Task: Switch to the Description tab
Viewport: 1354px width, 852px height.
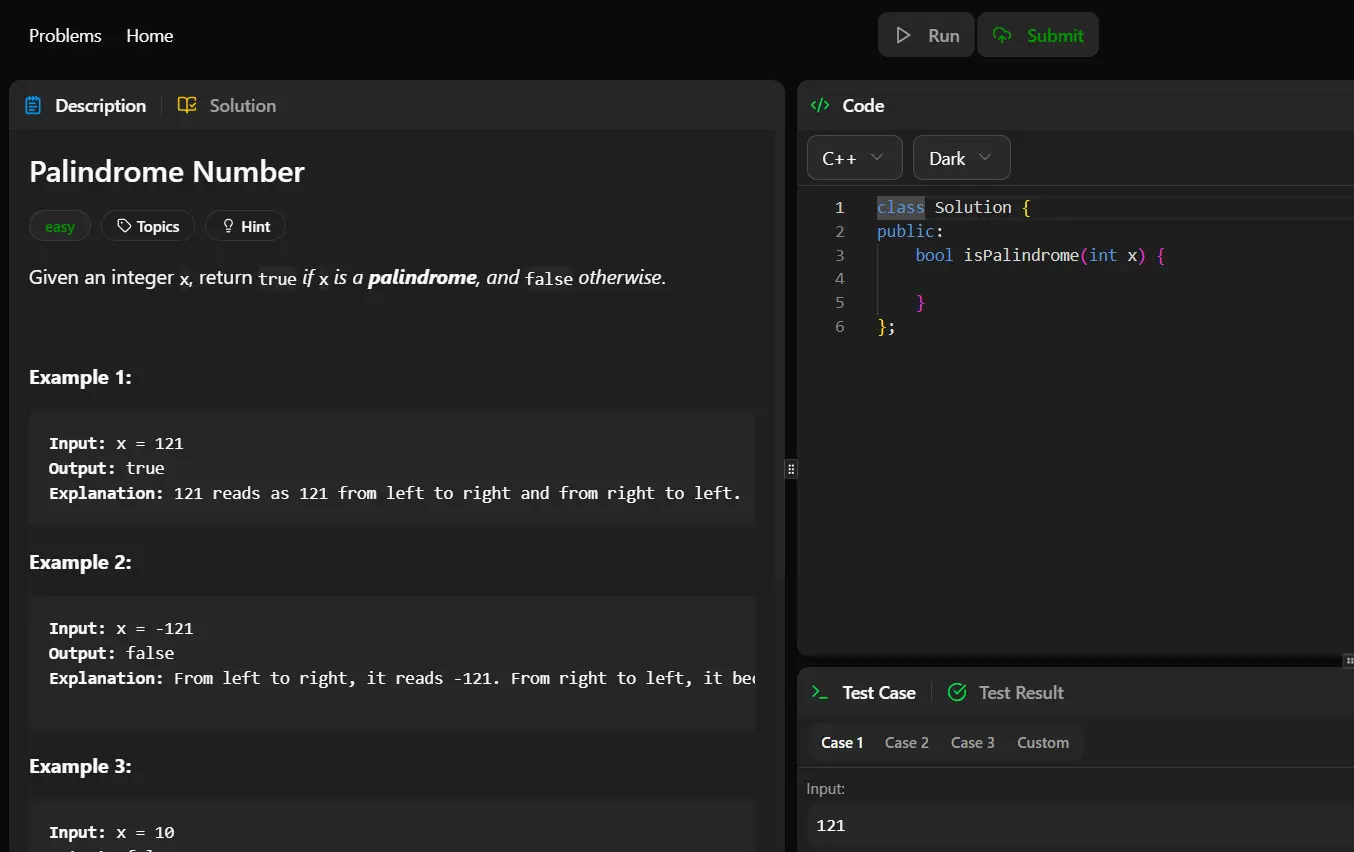Action: coord(86,105)
